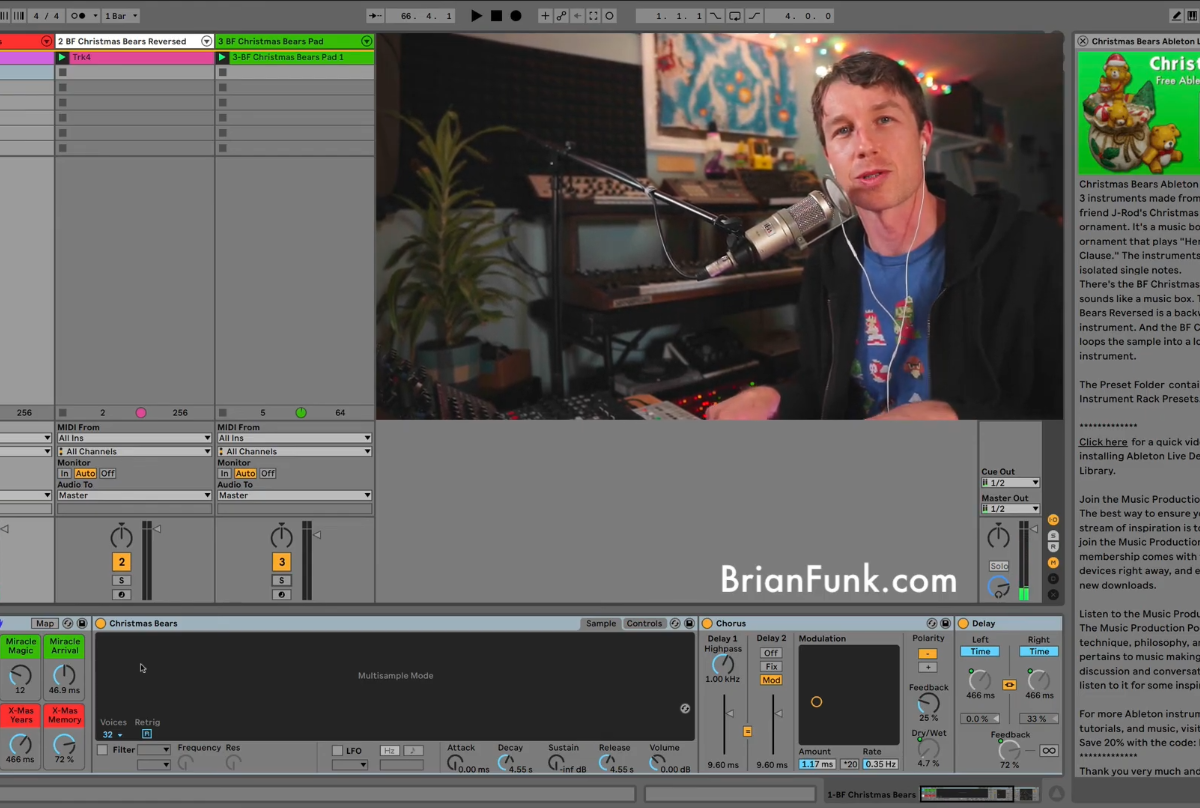Switch to the Controls tab
1200x808 pixels.
coord(644,624)
